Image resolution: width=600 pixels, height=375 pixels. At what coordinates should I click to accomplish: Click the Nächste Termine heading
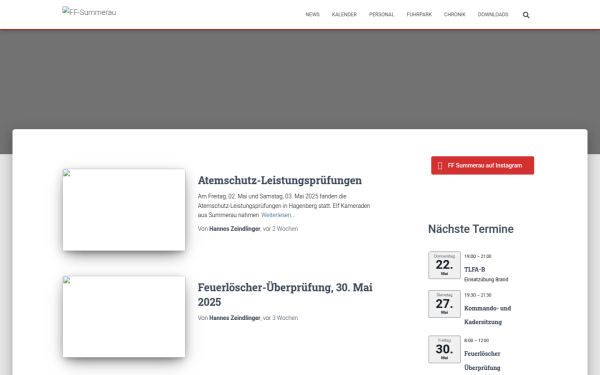tap(471, 229)
